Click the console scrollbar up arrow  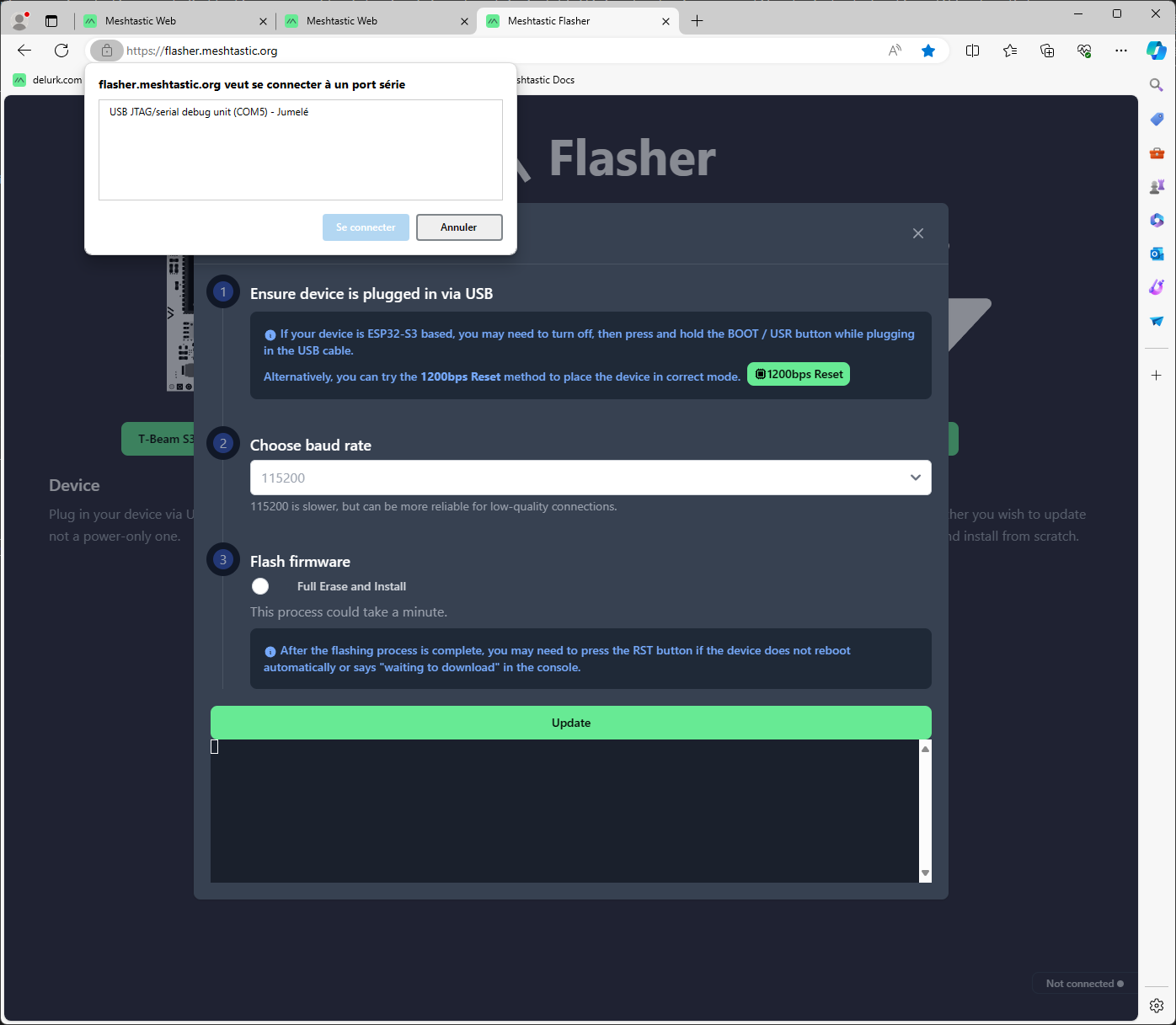925,749
